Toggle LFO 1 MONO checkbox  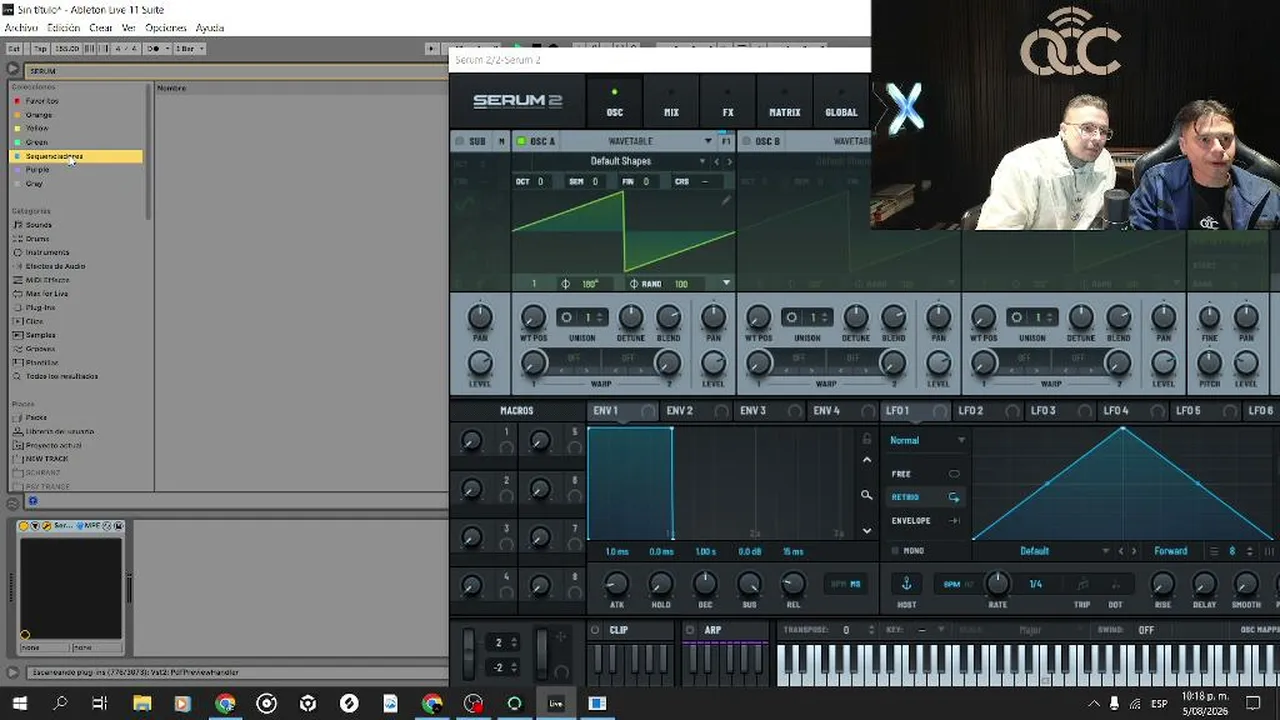click(x=895, y=551)
